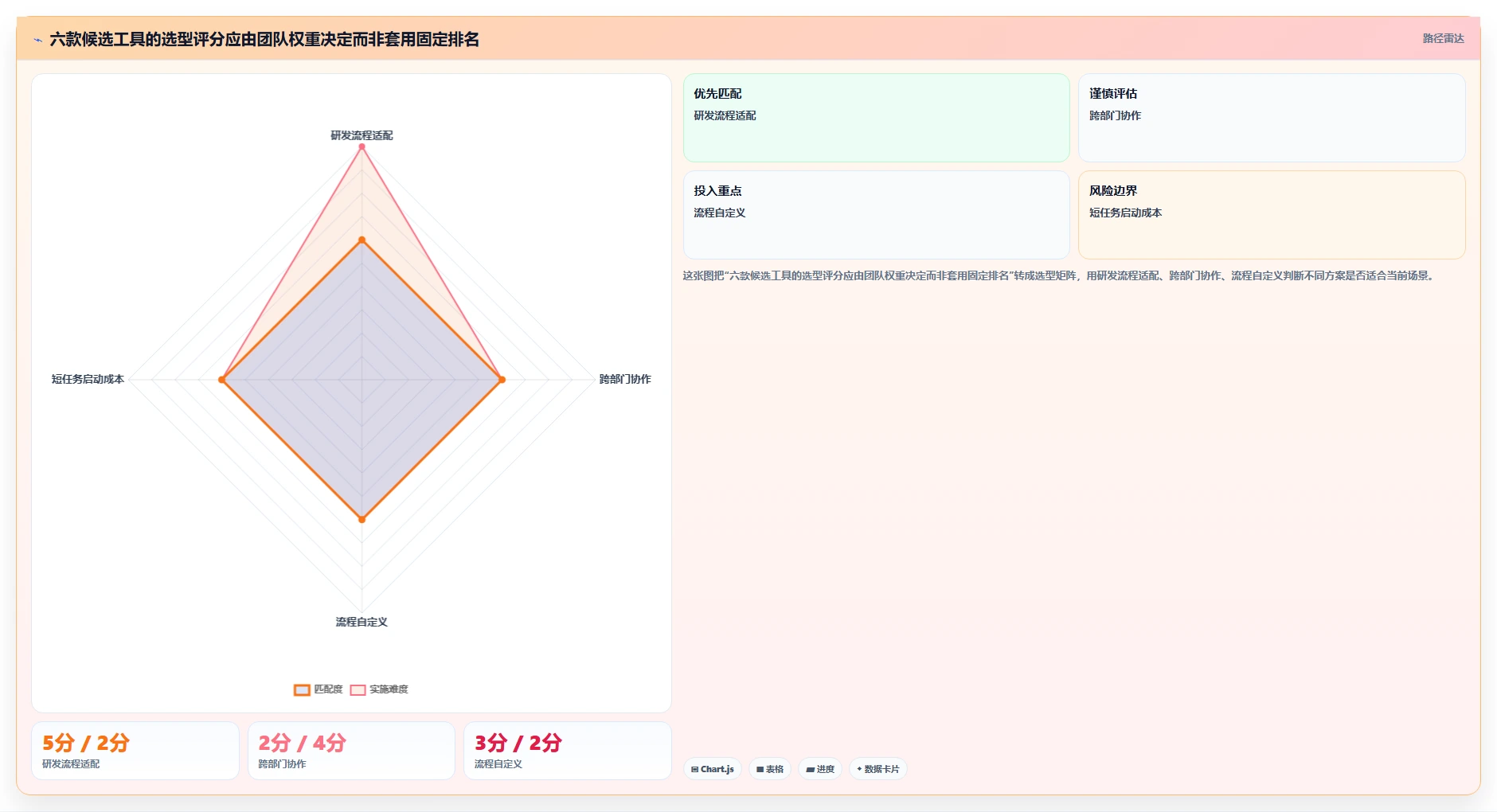Screen dimensions: 1497x812
Task: Click the Chart.js tag pill
Action: (x=713, y=769)
